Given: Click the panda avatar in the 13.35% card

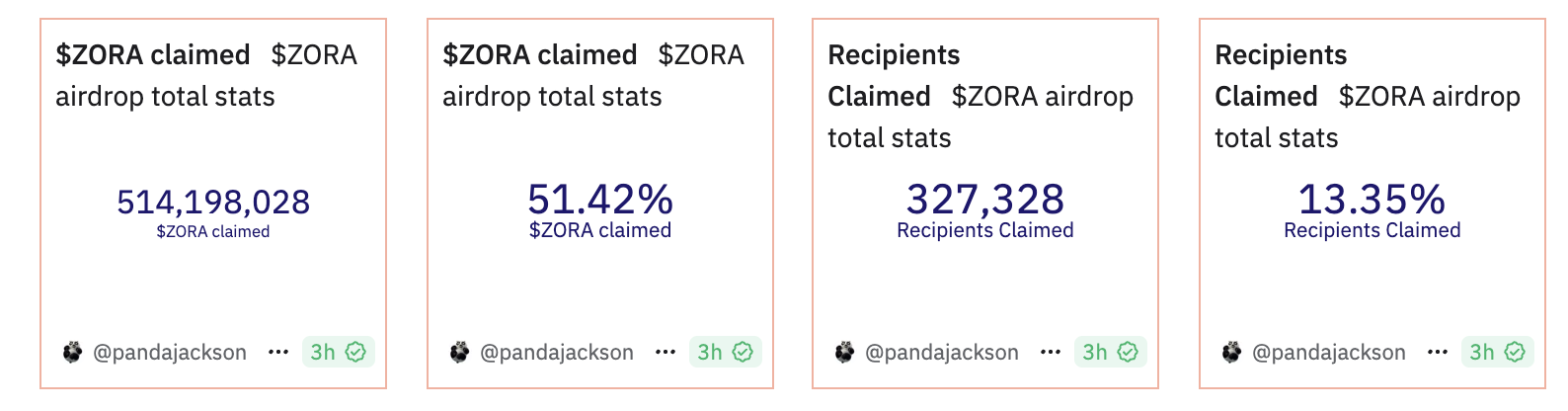Looking at the screenshot, I should 1231,353.
